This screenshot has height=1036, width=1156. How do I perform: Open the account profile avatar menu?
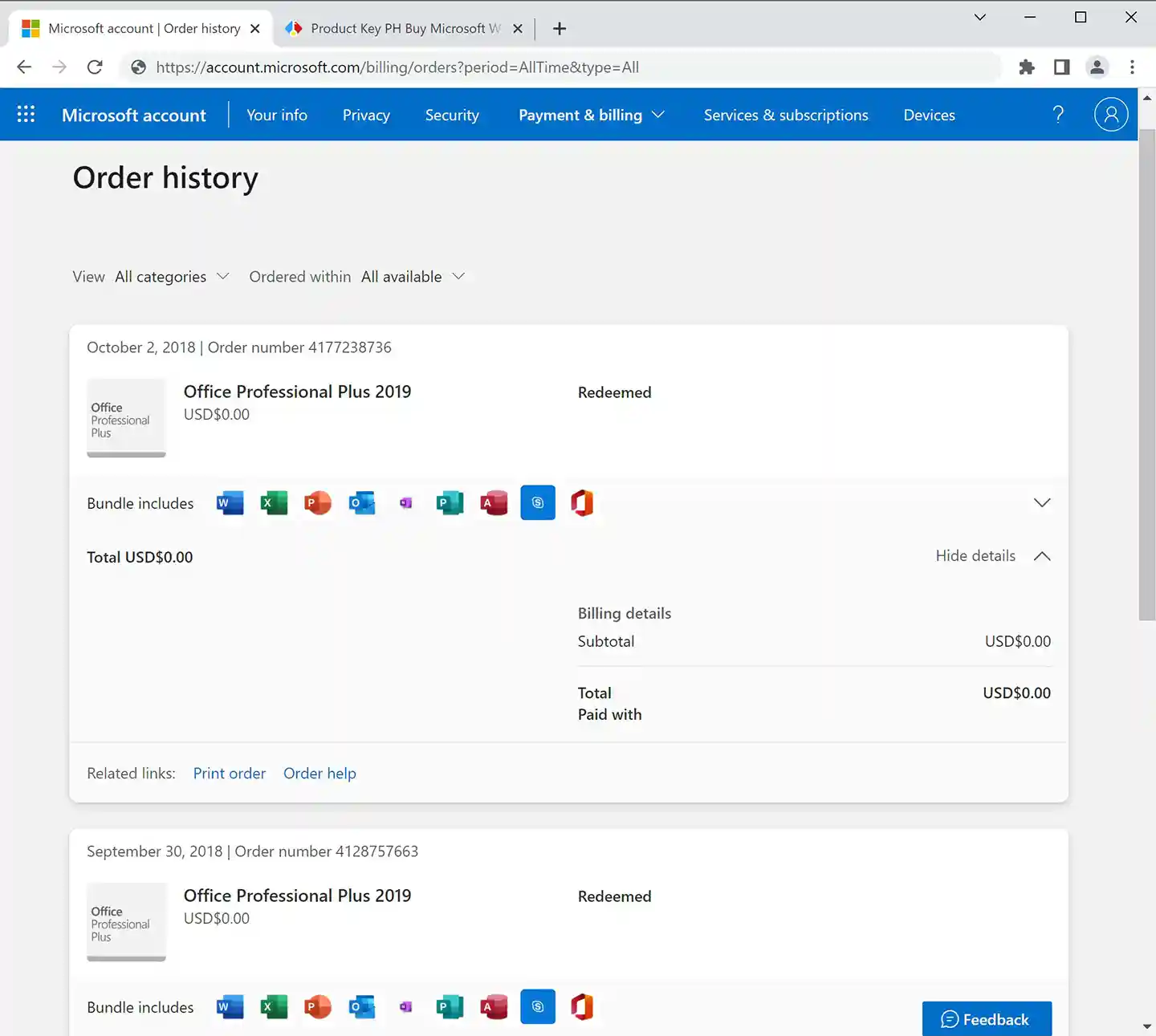click(1111, 115)
